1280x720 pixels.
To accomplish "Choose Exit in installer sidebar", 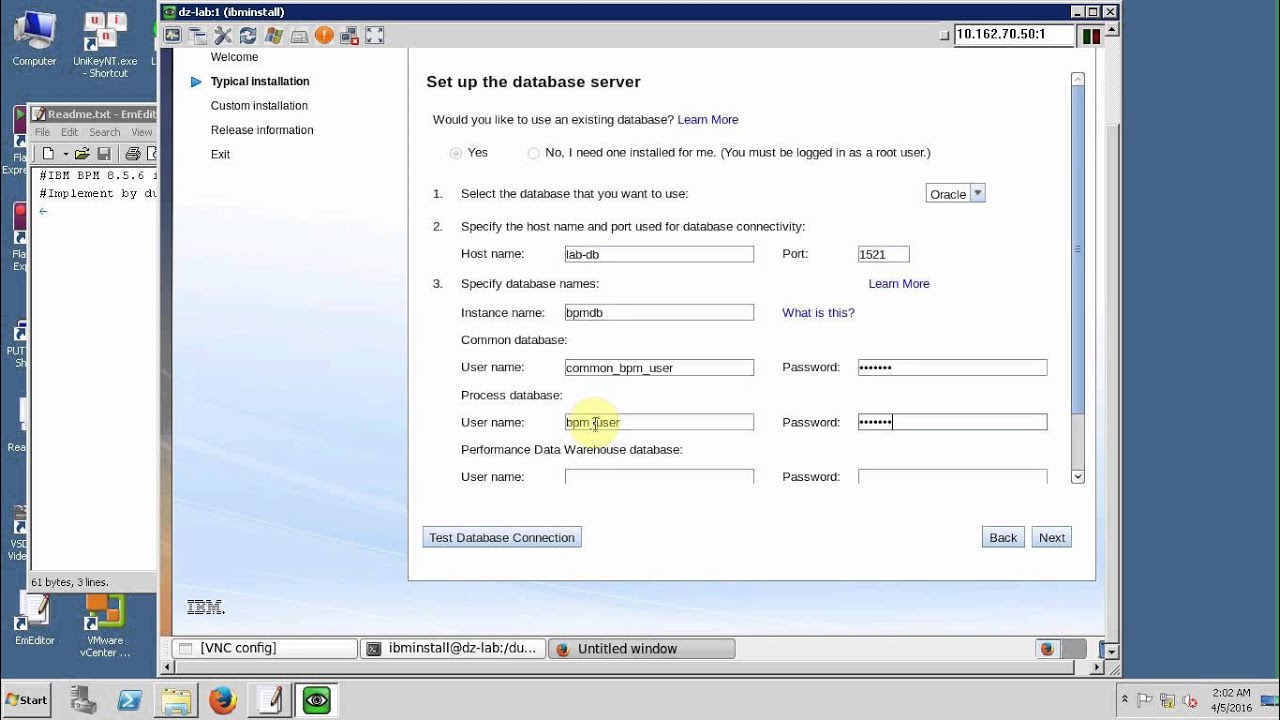I will [220, 155].
